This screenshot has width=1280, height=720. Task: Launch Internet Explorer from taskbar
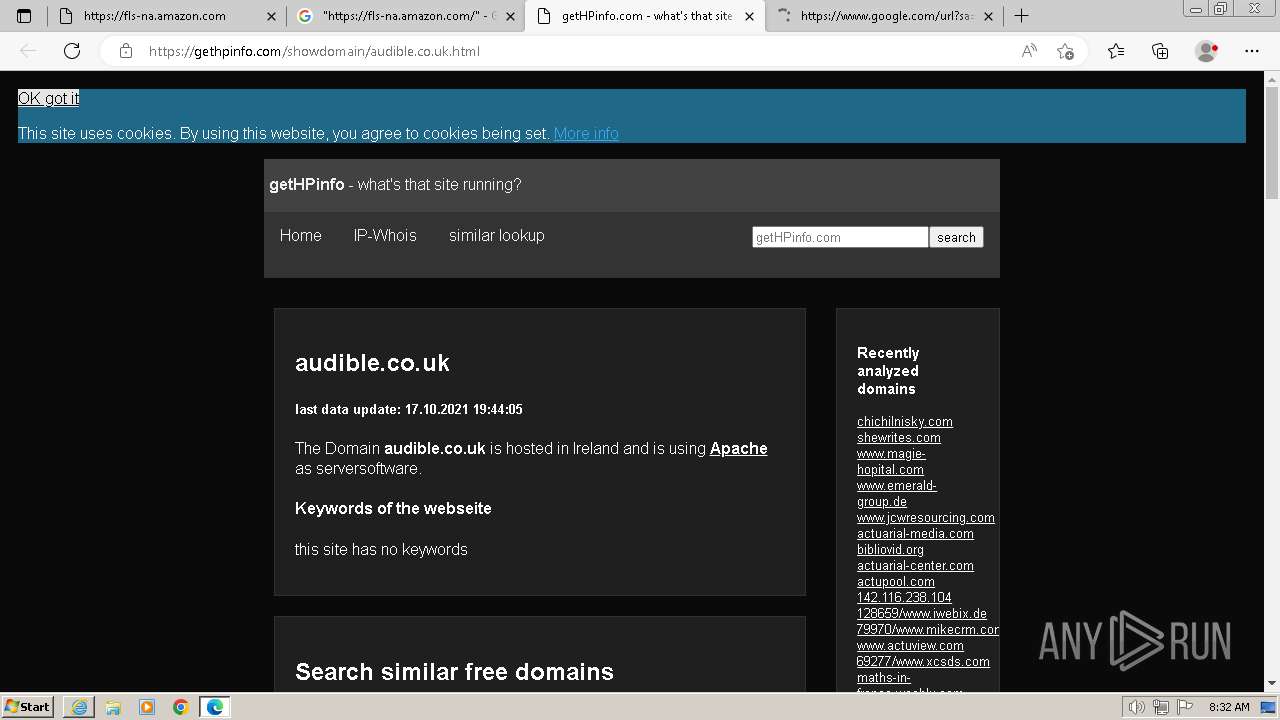[x=79, y=707]
